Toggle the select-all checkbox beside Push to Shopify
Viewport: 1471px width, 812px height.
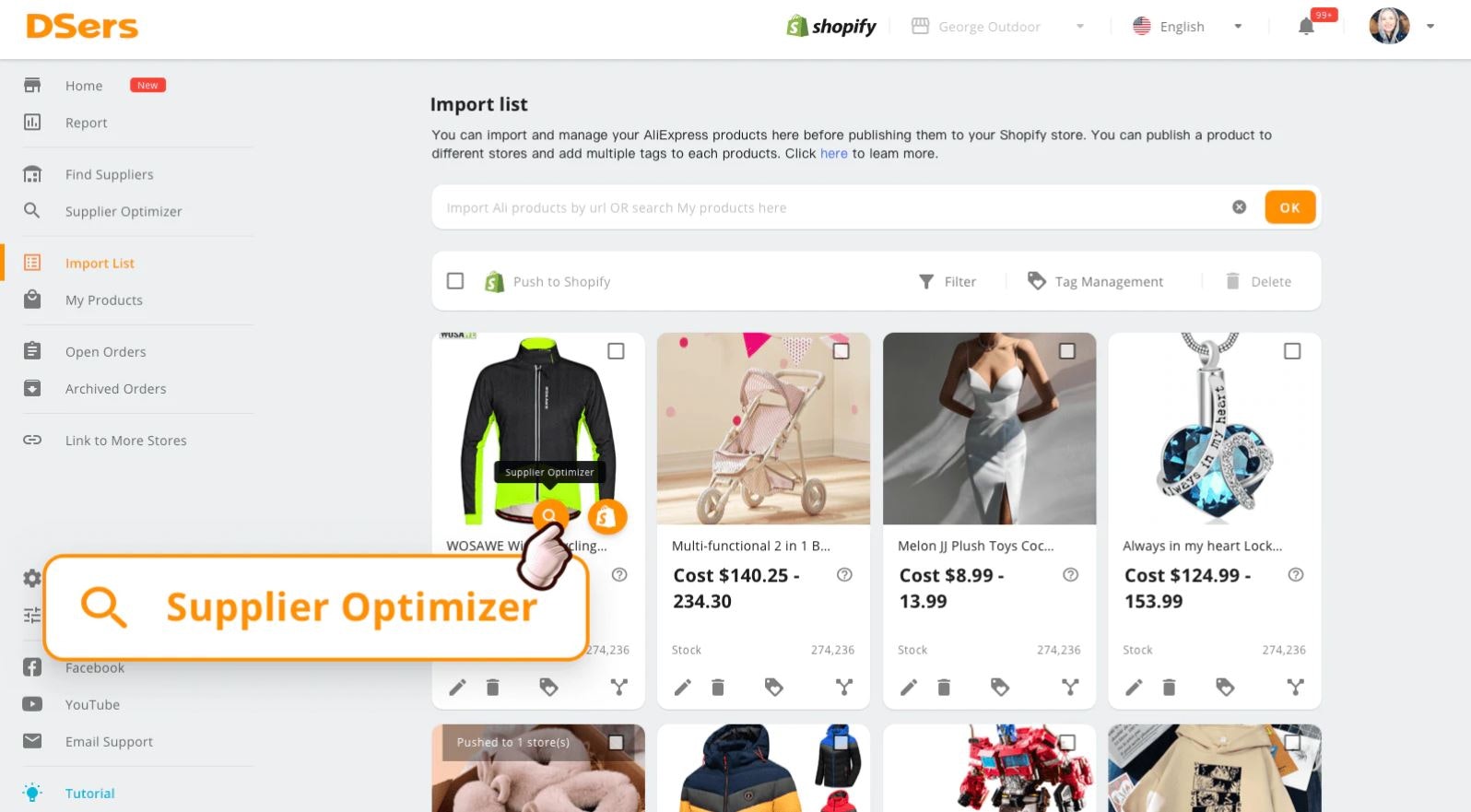(x=455, y=281)
